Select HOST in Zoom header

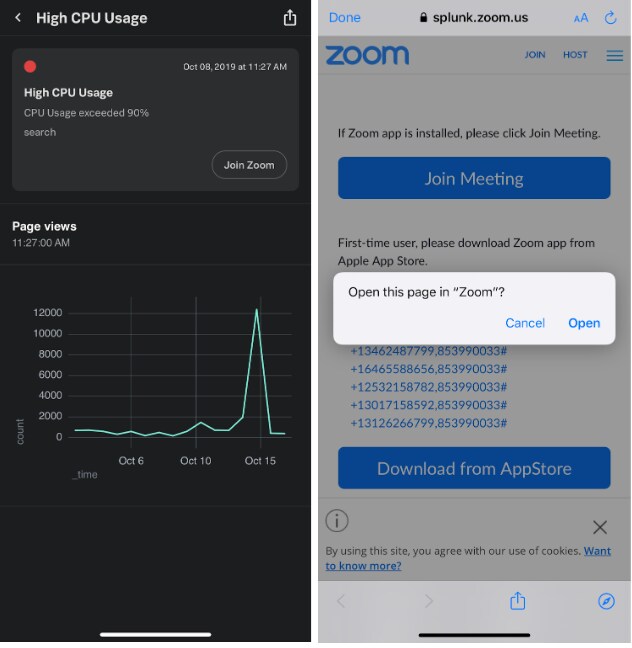(x=575, y=55)
